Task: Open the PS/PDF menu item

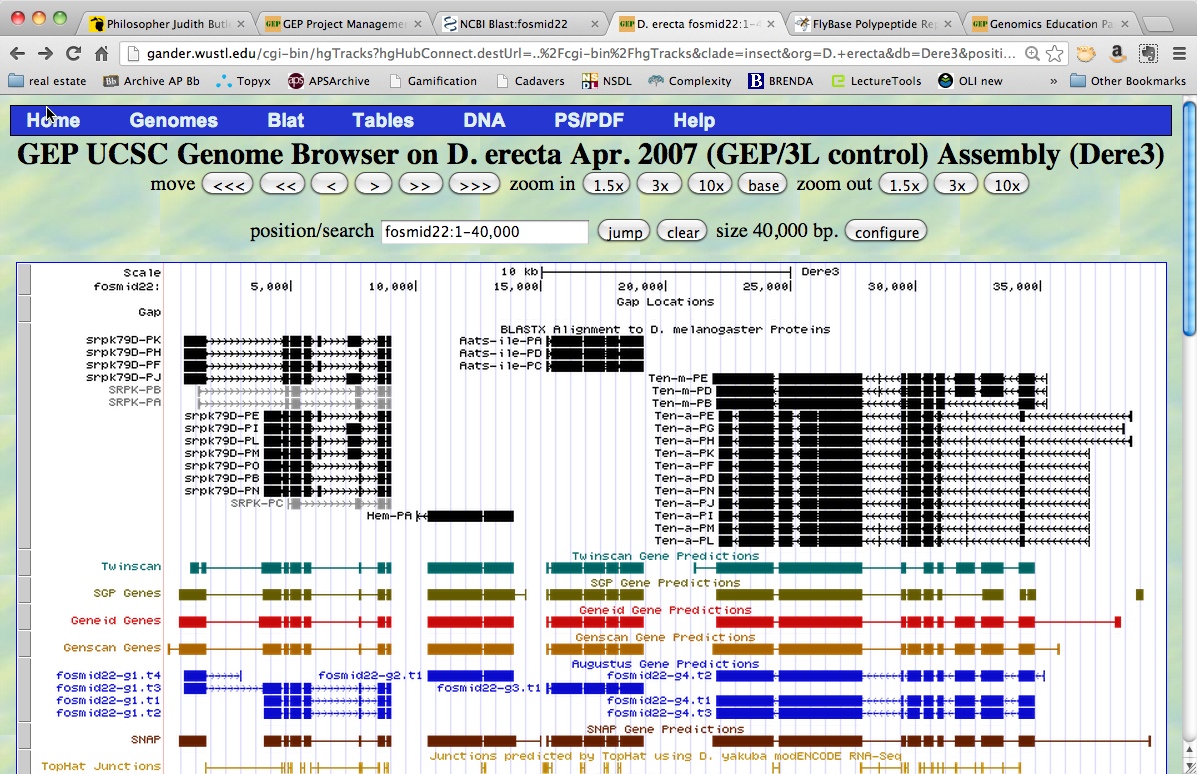Action: pos(589,120)
